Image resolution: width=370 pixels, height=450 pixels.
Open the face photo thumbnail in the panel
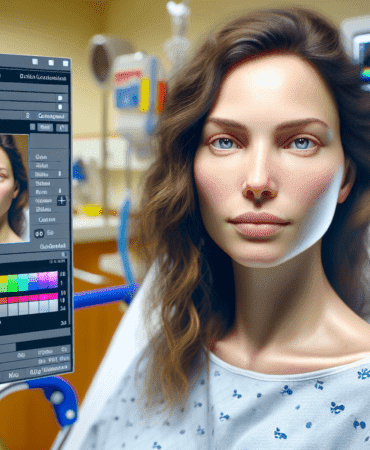point(14,188)
